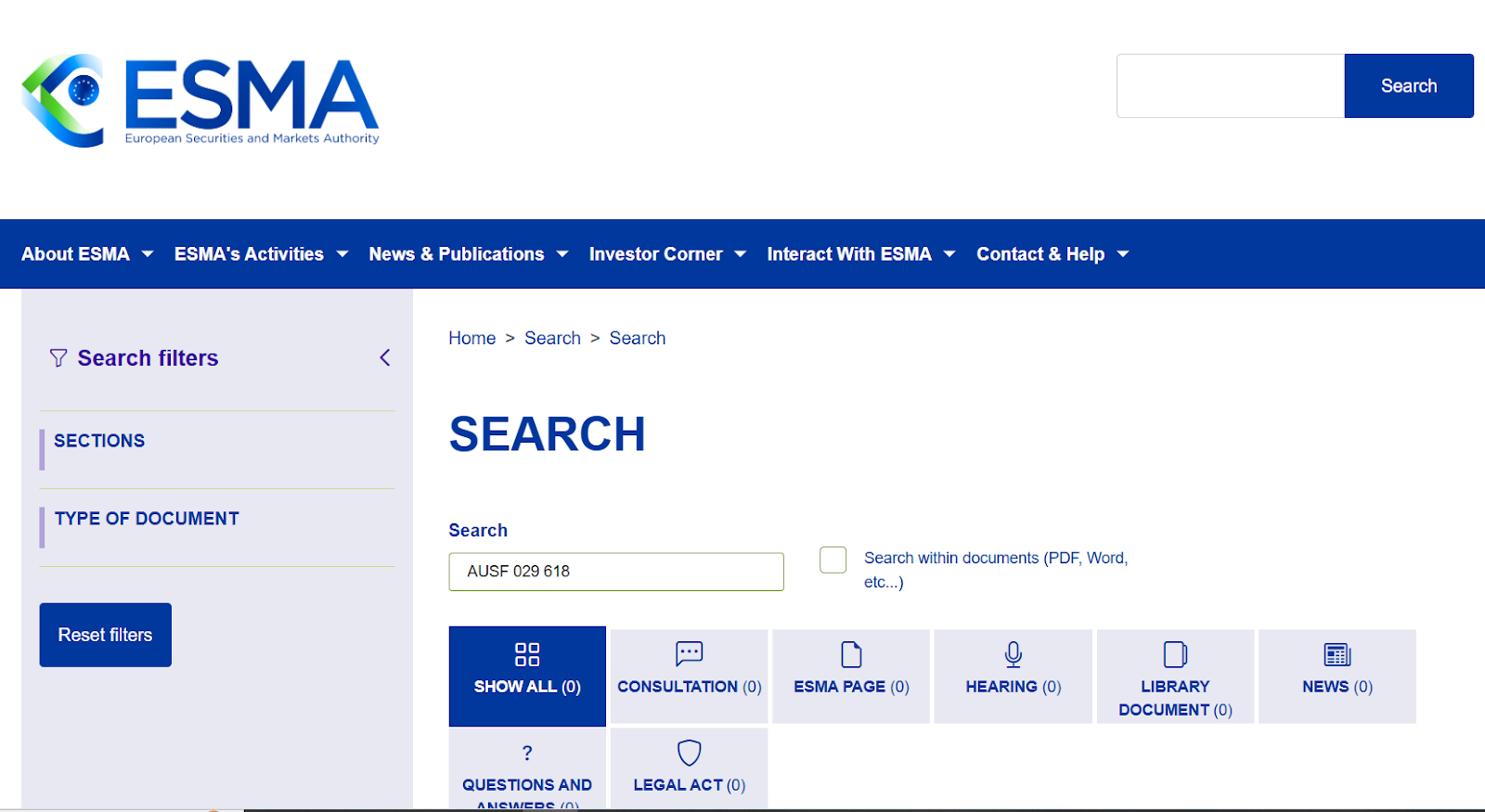The height and width of the screenshot is (812, 1485).
Task: Select the SHOW ALL (0) tab
Action: pyautogui.click(x=527, y=677)
